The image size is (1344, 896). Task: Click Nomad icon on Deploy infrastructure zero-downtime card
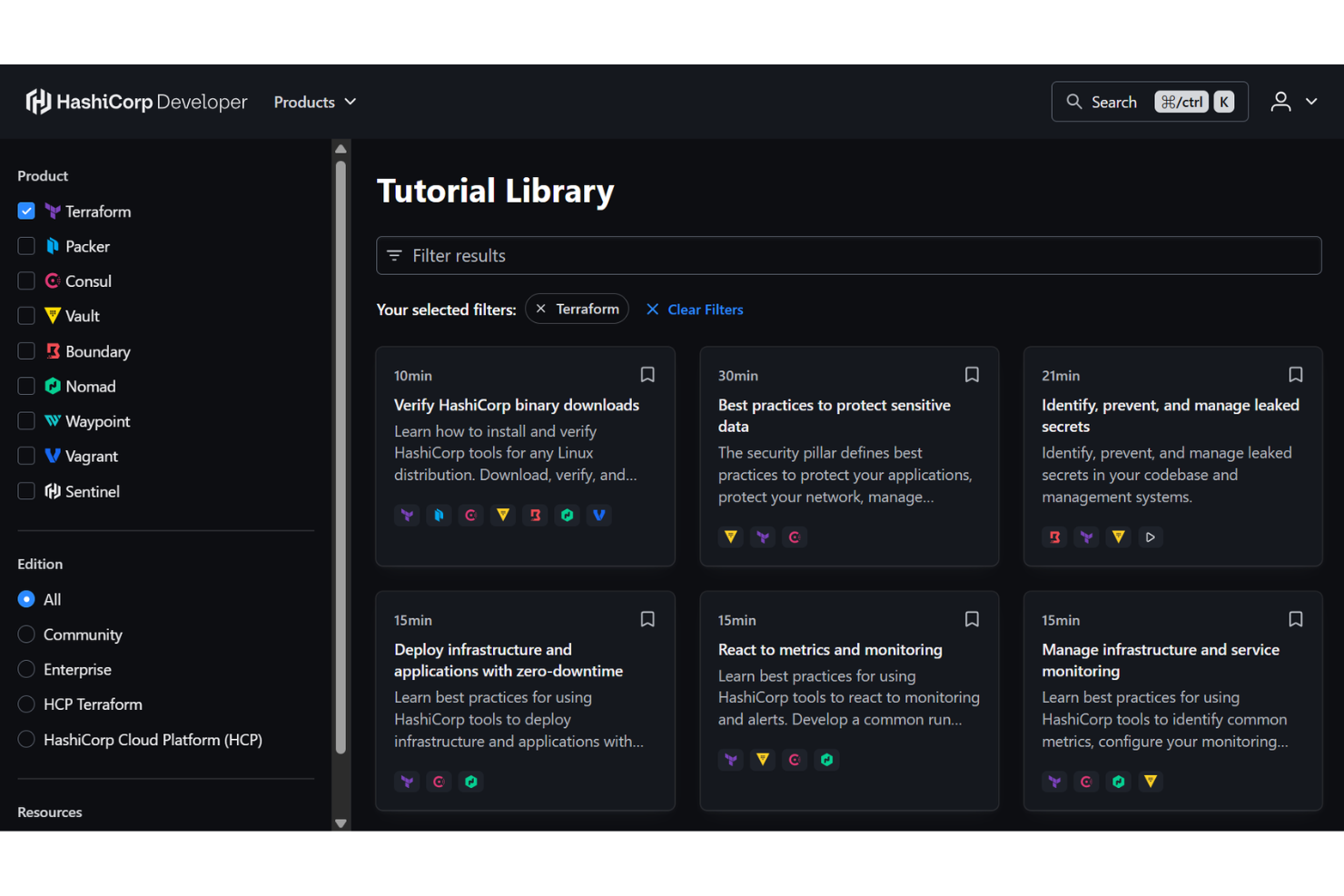(x=470, y=781)
